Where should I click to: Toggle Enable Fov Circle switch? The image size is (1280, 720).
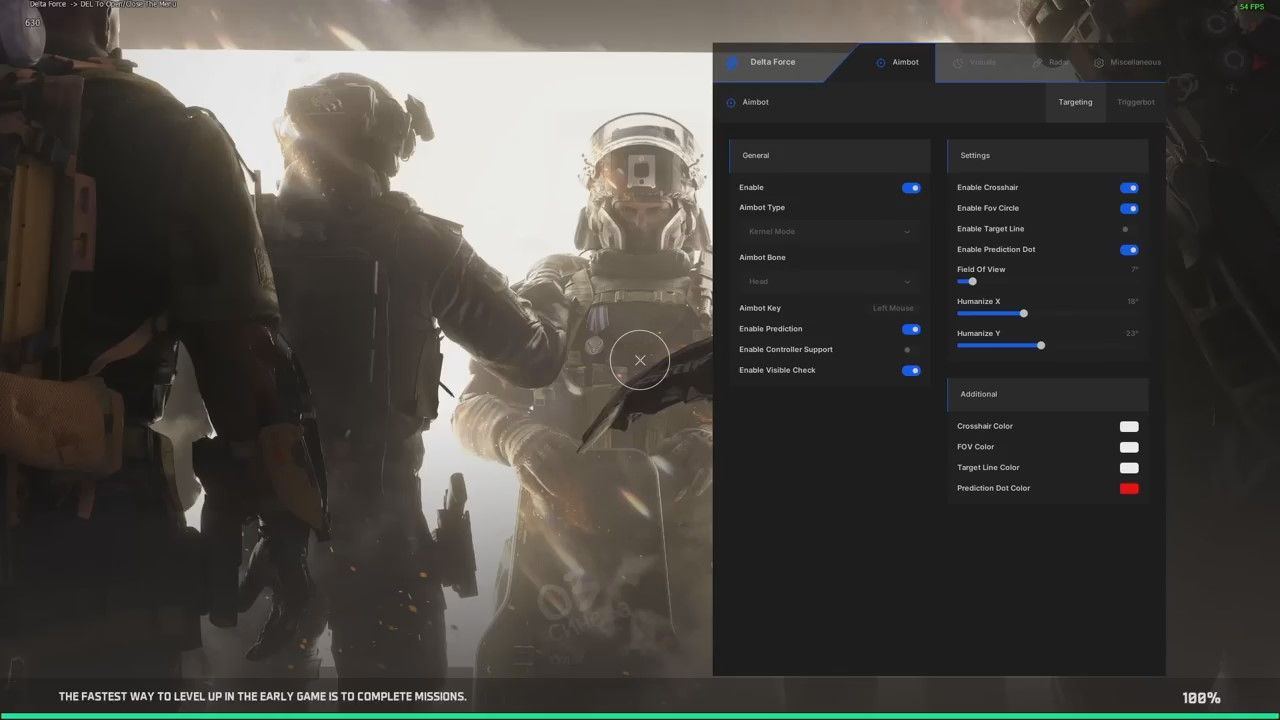pyautogui.click(x=1129, y=209)
